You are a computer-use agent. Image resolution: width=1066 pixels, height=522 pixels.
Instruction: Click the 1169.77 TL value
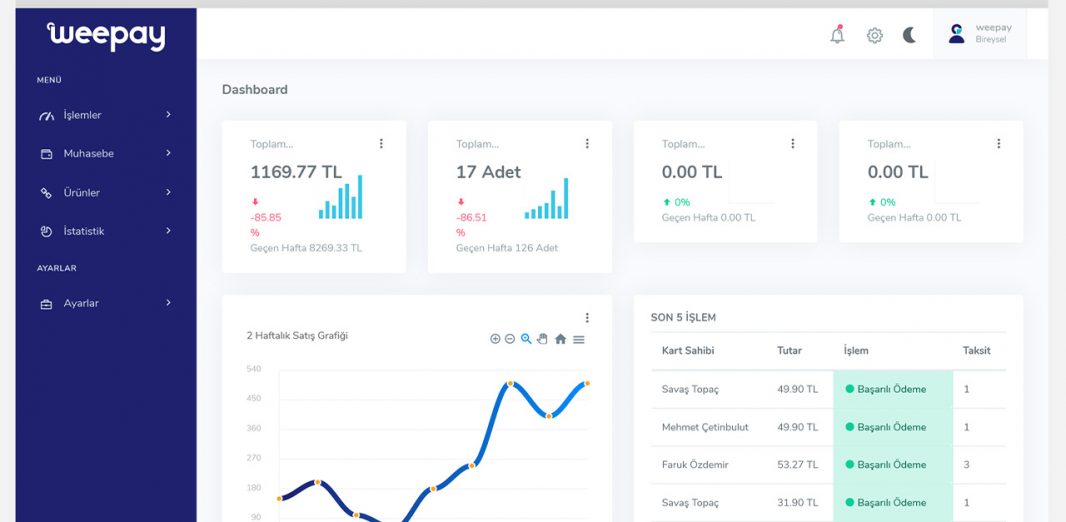(x=296, y=172)
